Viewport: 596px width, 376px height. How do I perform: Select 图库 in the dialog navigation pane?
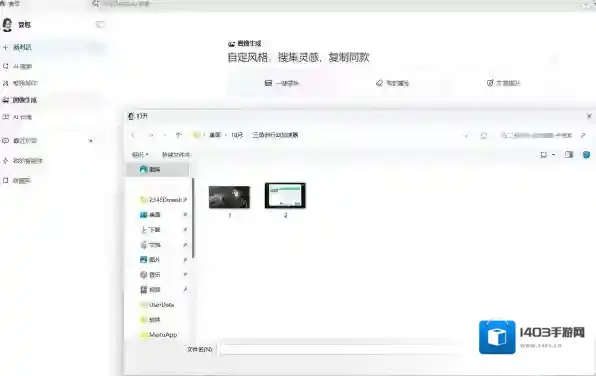pyautogui.click(x=157, y=170)
